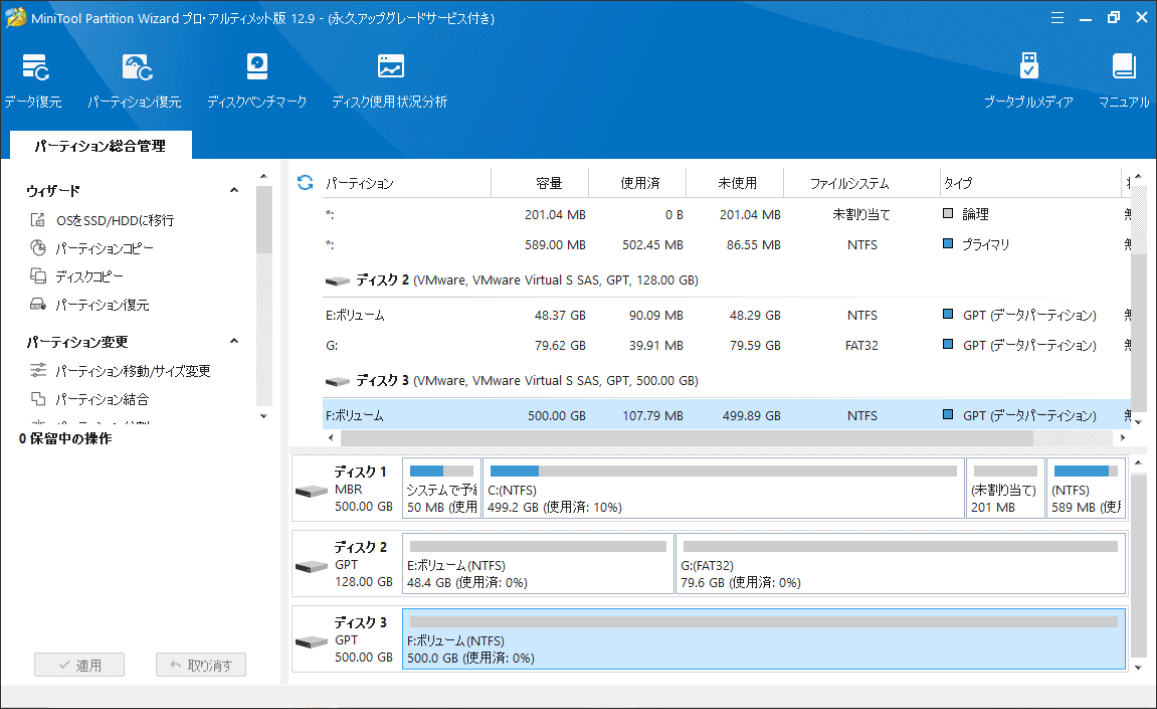Viewport: 1157px width, 709px height.
Task: Select C:(NTFS) block in disk map
Action: click(x=723, y=488)
